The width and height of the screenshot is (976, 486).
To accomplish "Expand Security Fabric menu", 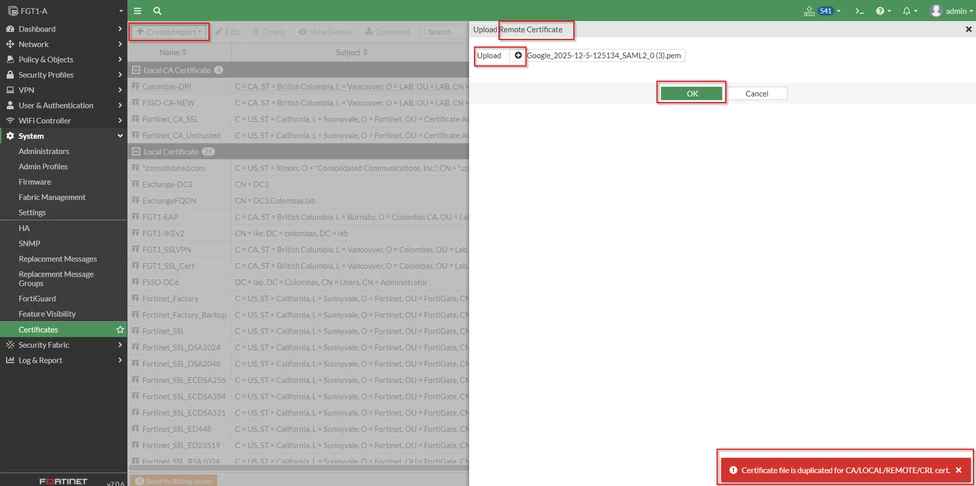I will pos(120,345).
